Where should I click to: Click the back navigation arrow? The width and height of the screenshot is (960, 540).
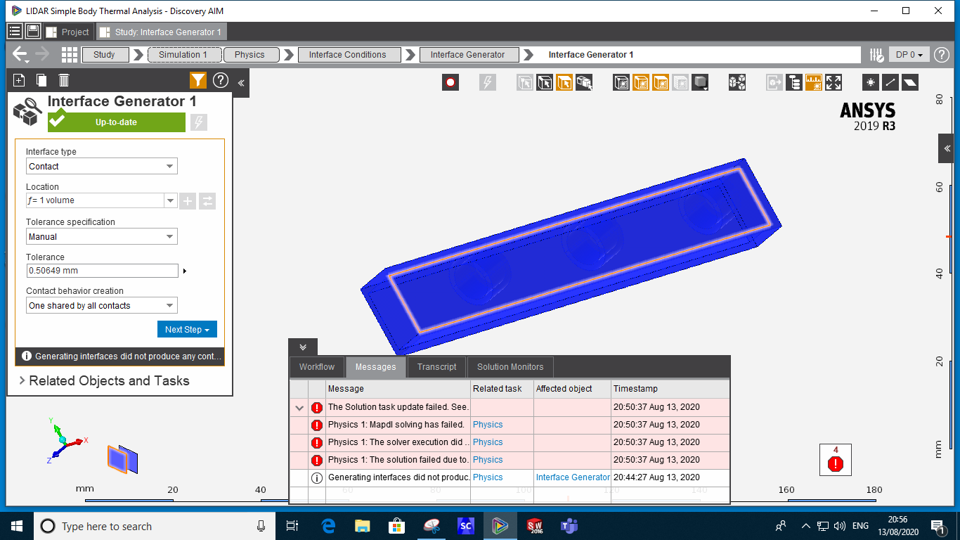20,54
